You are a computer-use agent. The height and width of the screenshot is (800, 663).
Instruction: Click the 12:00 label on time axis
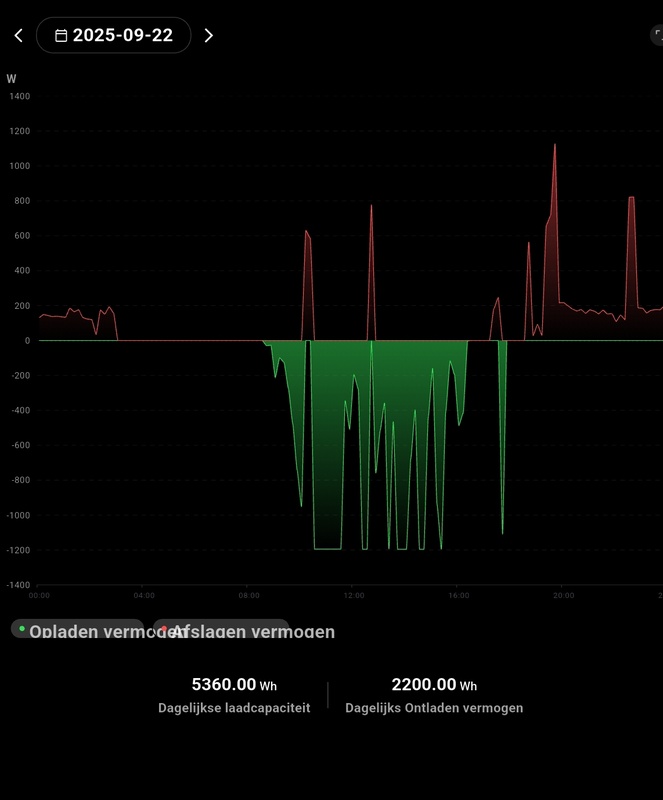(x=354, y=595)
